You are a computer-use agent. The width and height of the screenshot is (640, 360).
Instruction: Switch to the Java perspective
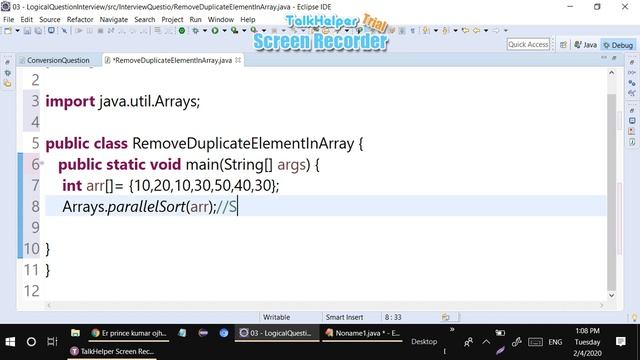[x=586, y=45]
